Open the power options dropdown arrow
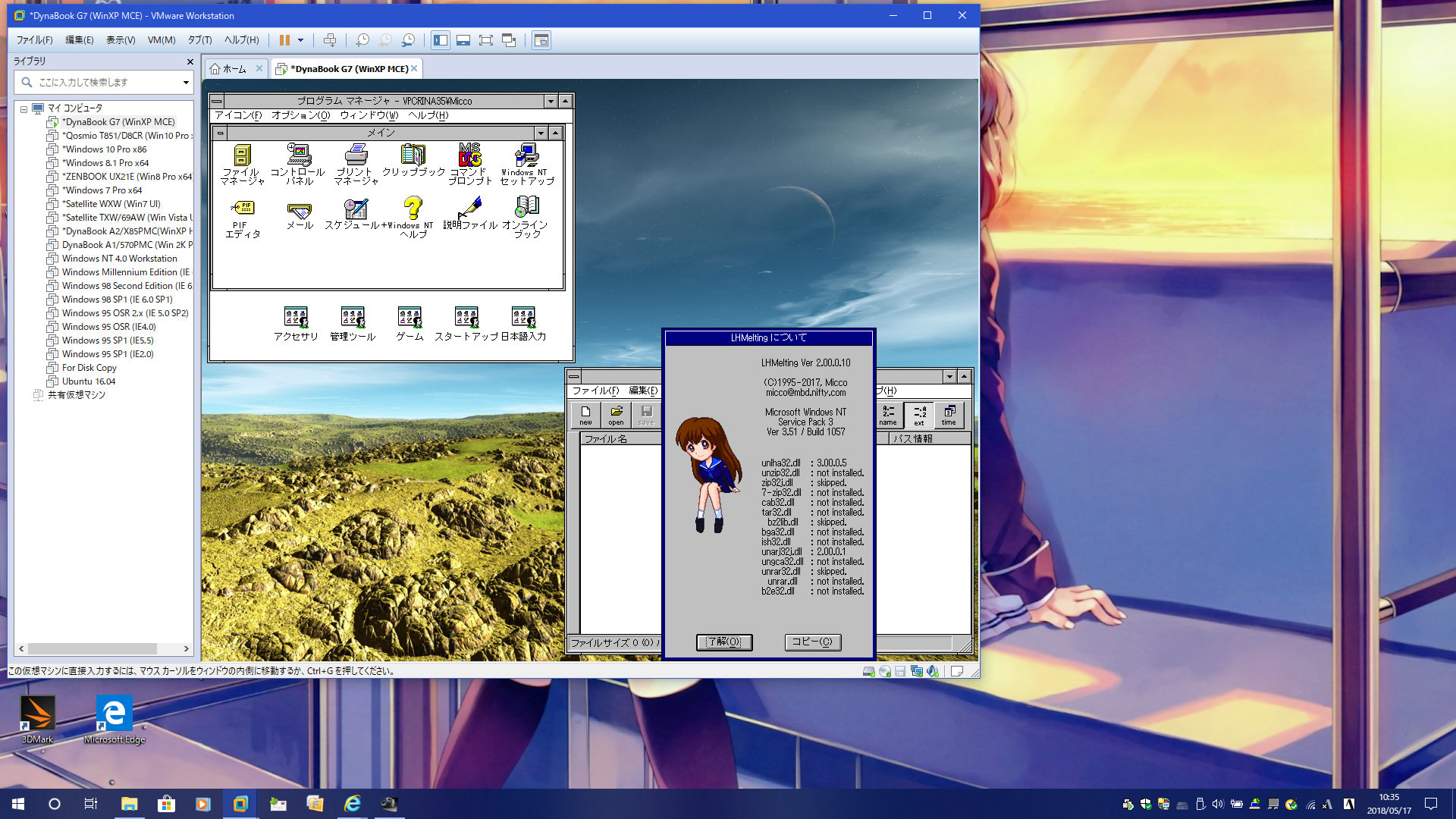This screenshot has height=819, width=1456. pyautogui.click(x=301, y=40)
